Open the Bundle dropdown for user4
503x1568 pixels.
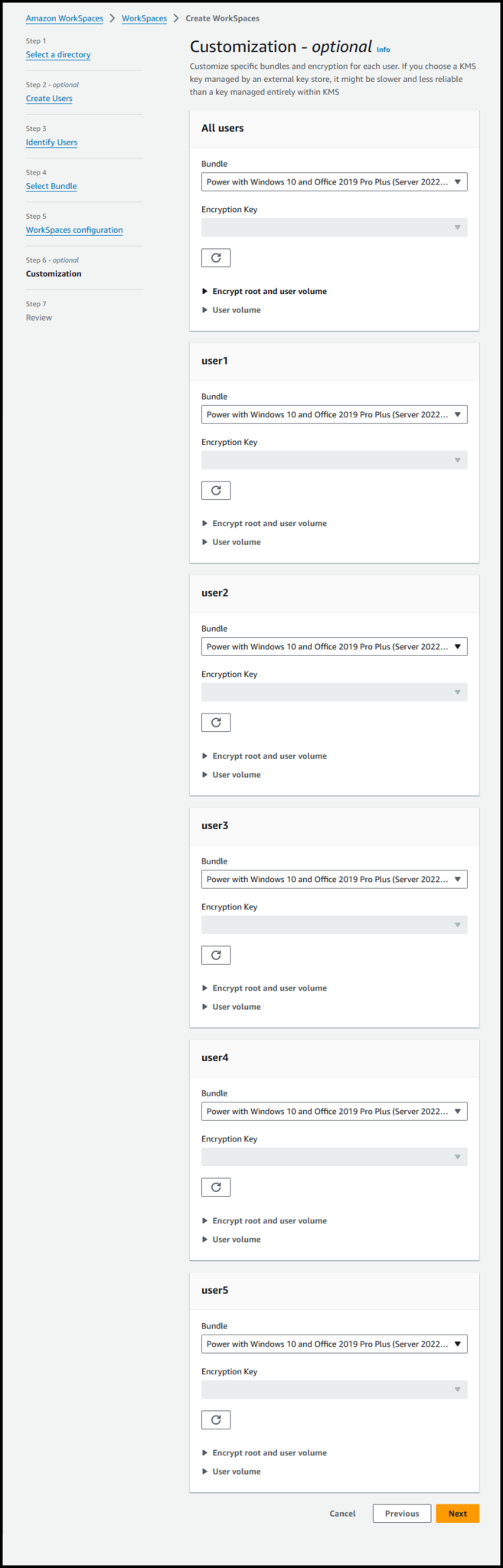tap(334, 1110)
